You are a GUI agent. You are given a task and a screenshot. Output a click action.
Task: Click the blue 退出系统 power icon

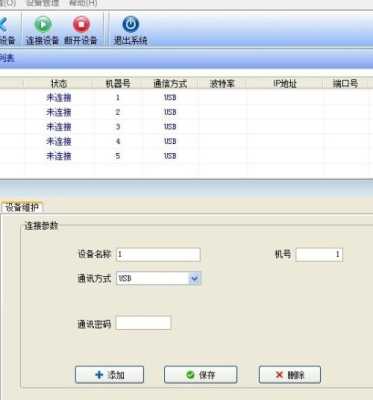pyautogui.click(x=131, y=24)
